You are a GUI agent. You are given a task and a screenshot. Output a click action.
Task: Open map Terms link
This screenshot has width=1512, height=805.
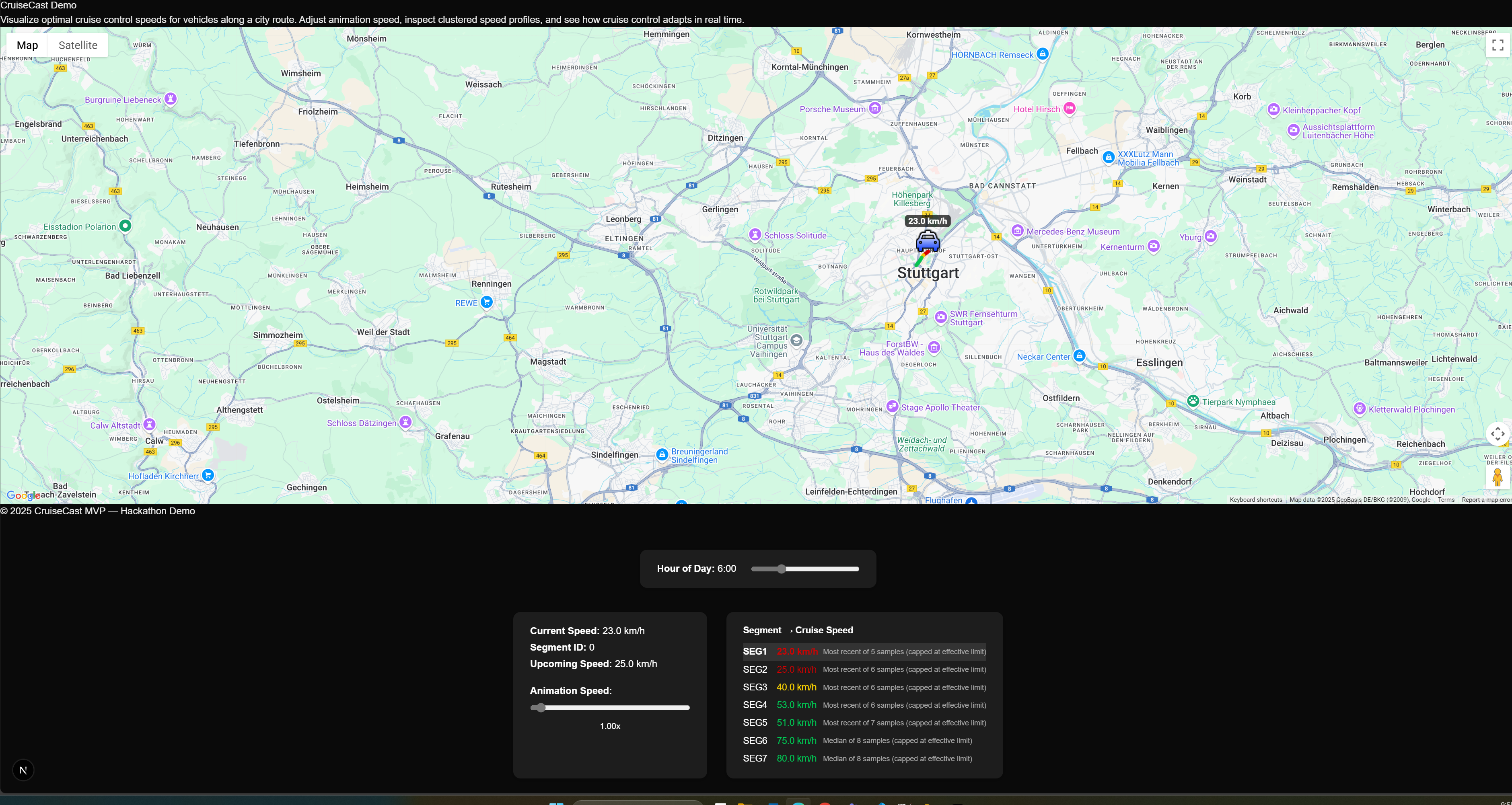1446,500
